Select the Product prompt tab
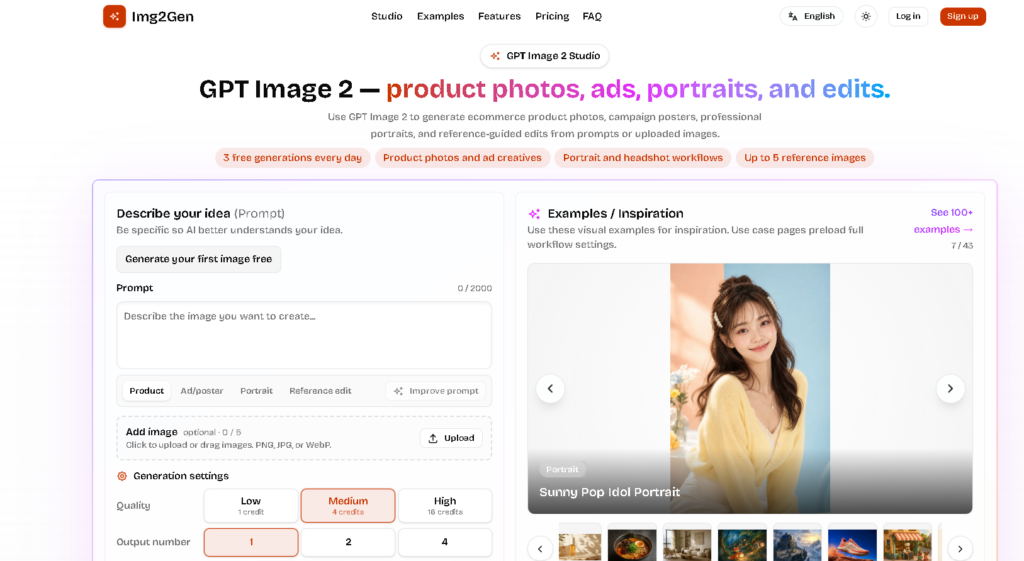This screenshot has width=1024, height=561. (146, 391)
